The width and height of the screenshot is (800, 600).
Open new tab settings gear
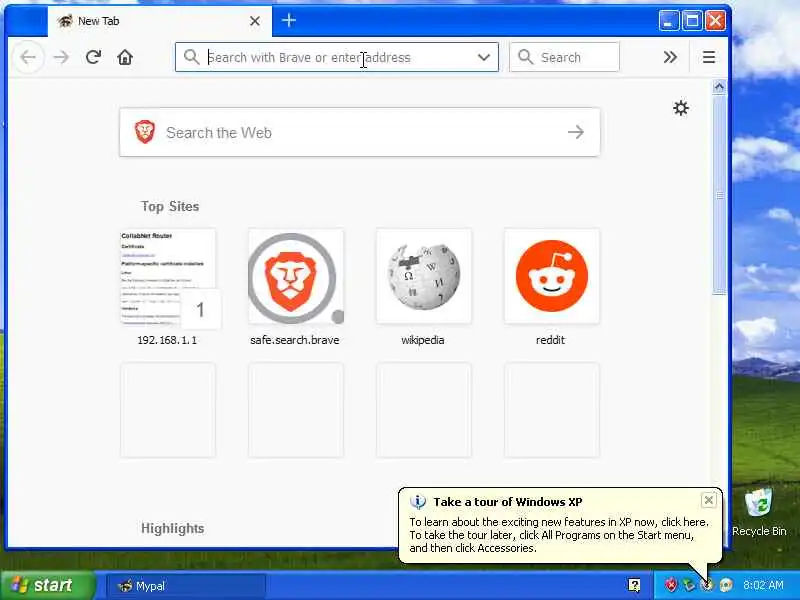click(681, 108)
